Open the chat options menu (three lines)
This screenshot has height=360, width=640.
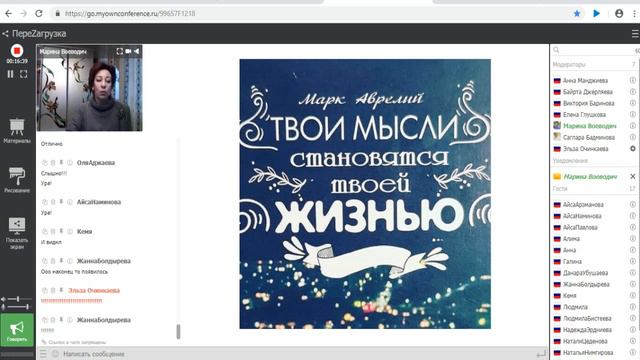[43, 354]
